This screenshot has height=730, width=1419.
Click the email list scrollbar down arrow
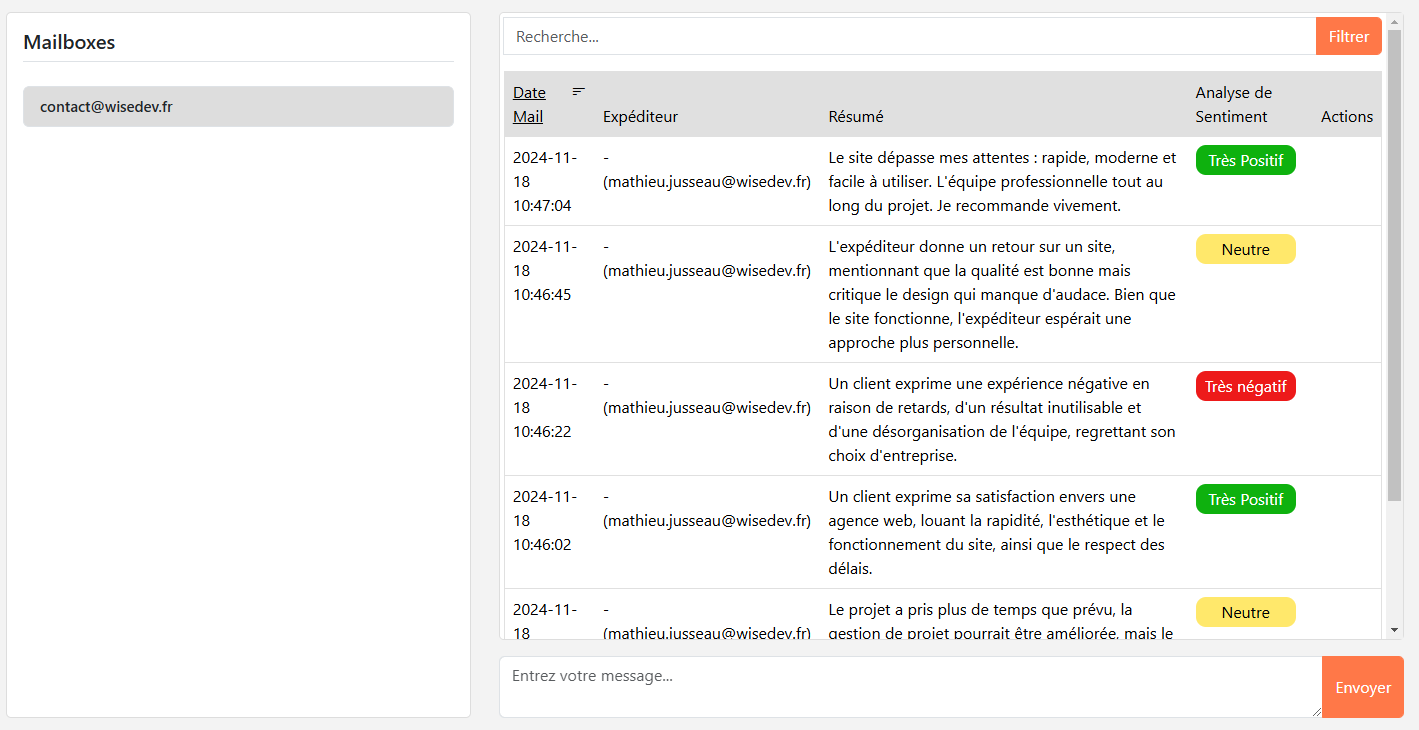click(1395, 630)
